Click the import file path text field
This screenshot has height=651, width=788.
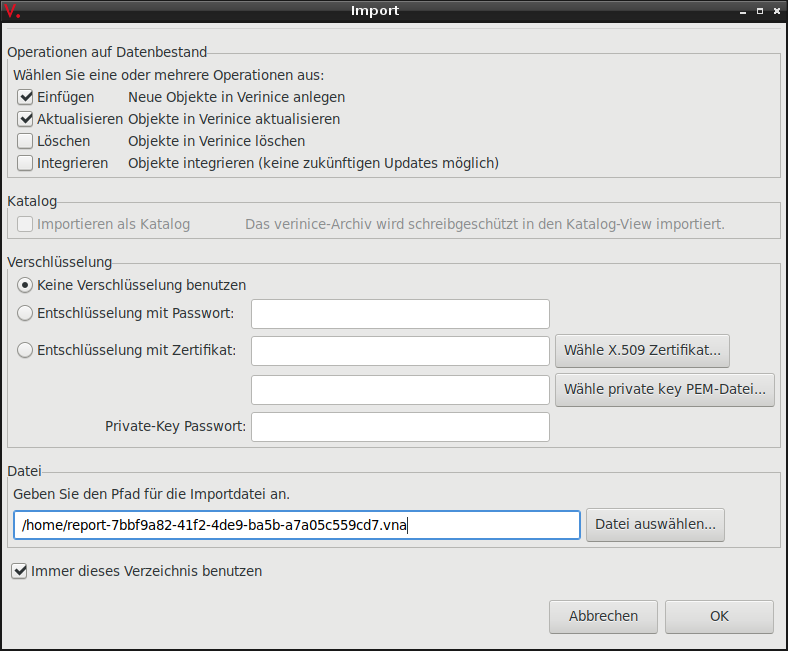(297, 525)
